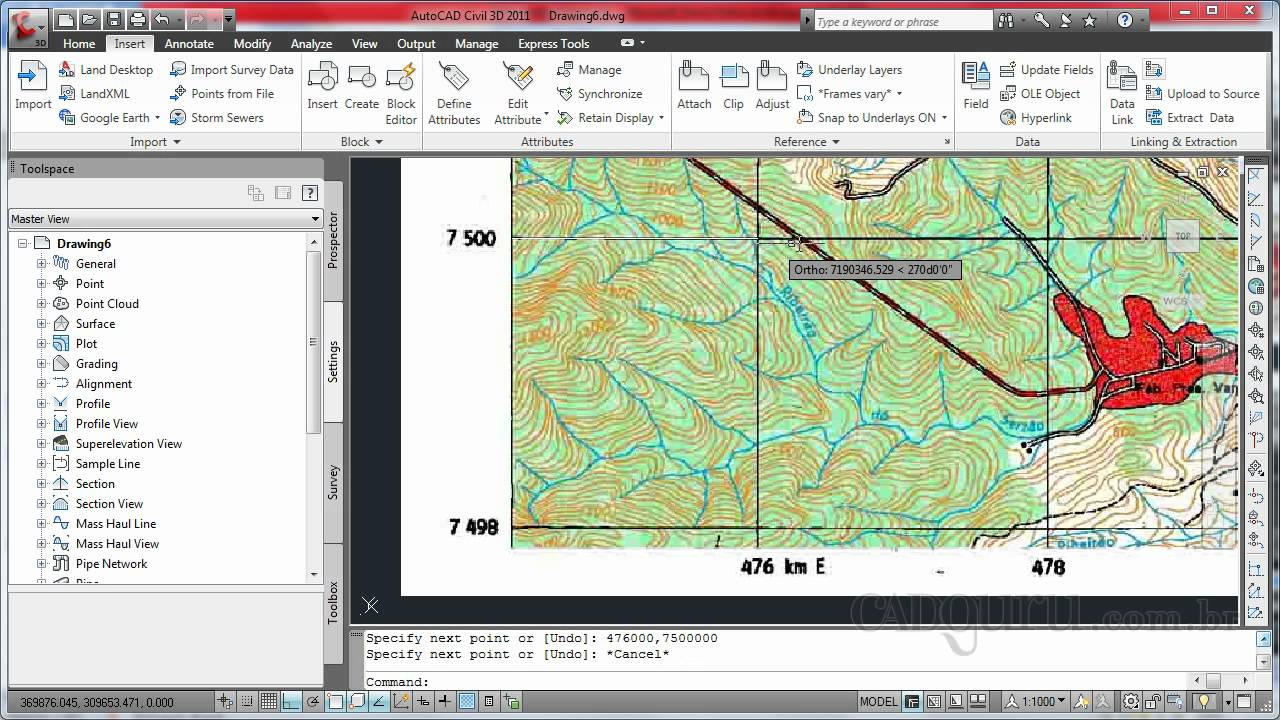This screenshot has width=1280, height=720.
Task: Open the Master View dropdown
Action: point(165,219)
